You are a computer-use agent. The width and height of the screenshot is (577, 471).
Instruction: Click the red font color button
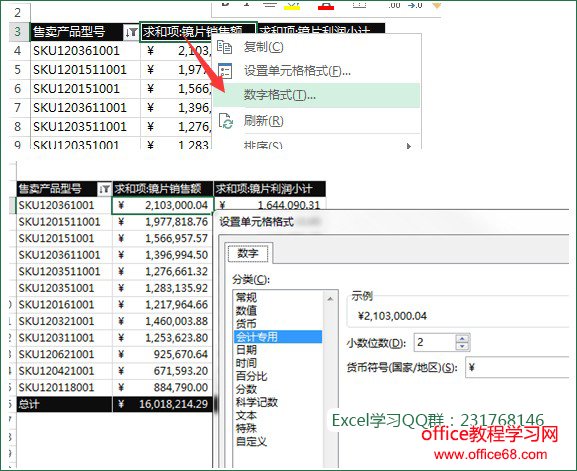point(326,5)
